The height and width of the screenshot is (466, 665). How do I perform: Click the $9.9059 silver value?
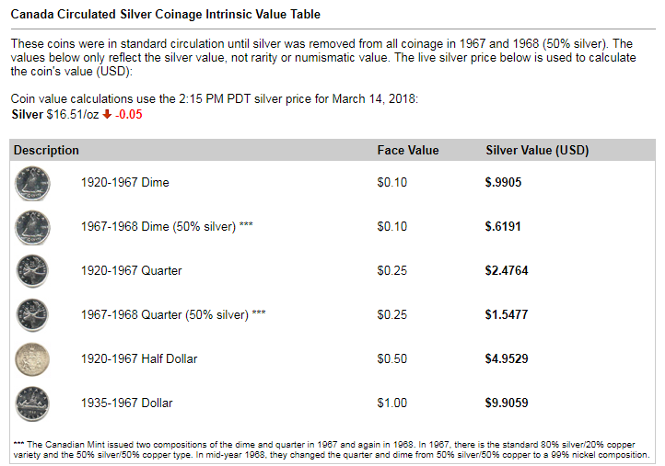click(x=507, y=403)
